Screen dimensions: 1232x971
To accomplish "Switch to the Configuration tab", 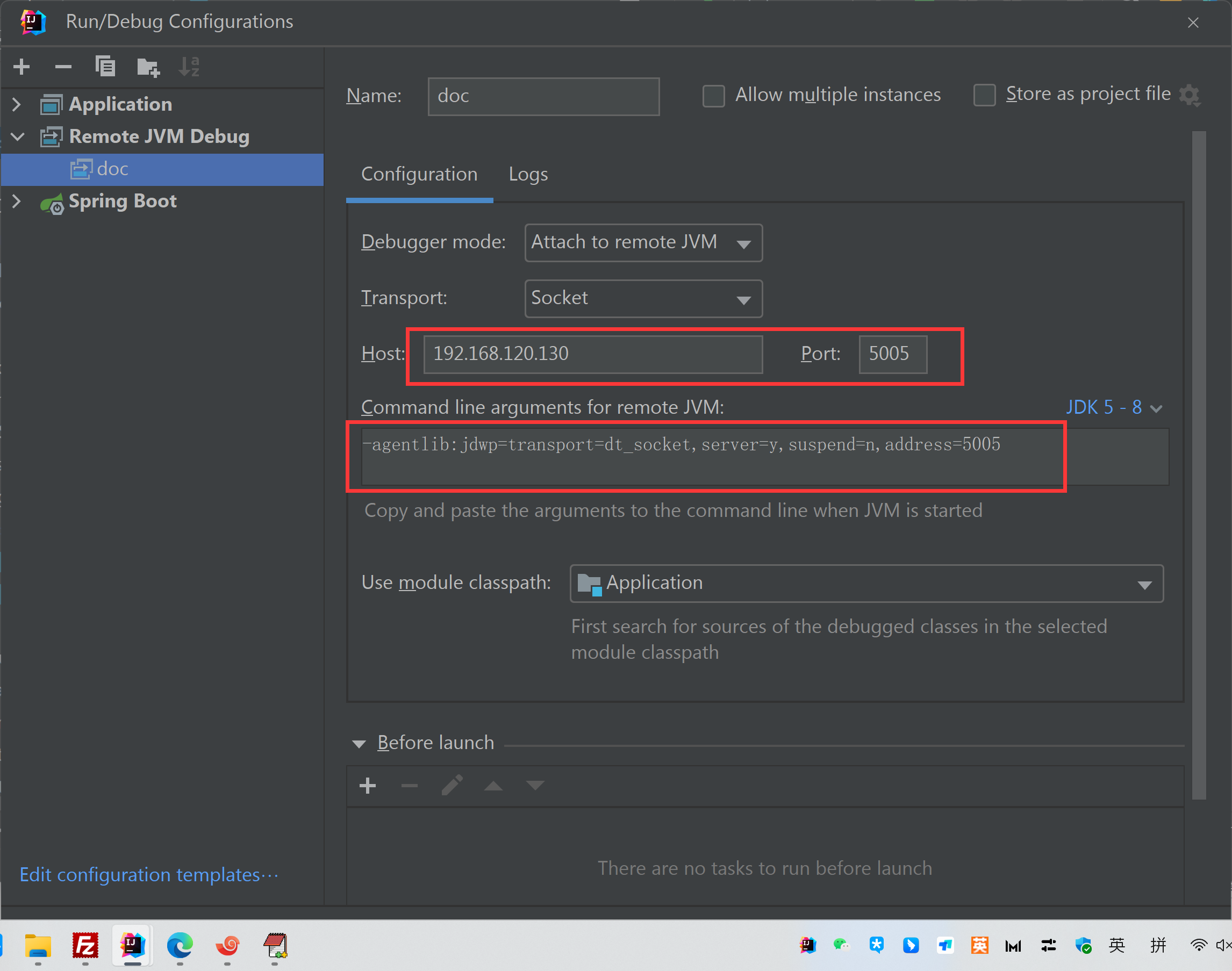I will 419,174.
